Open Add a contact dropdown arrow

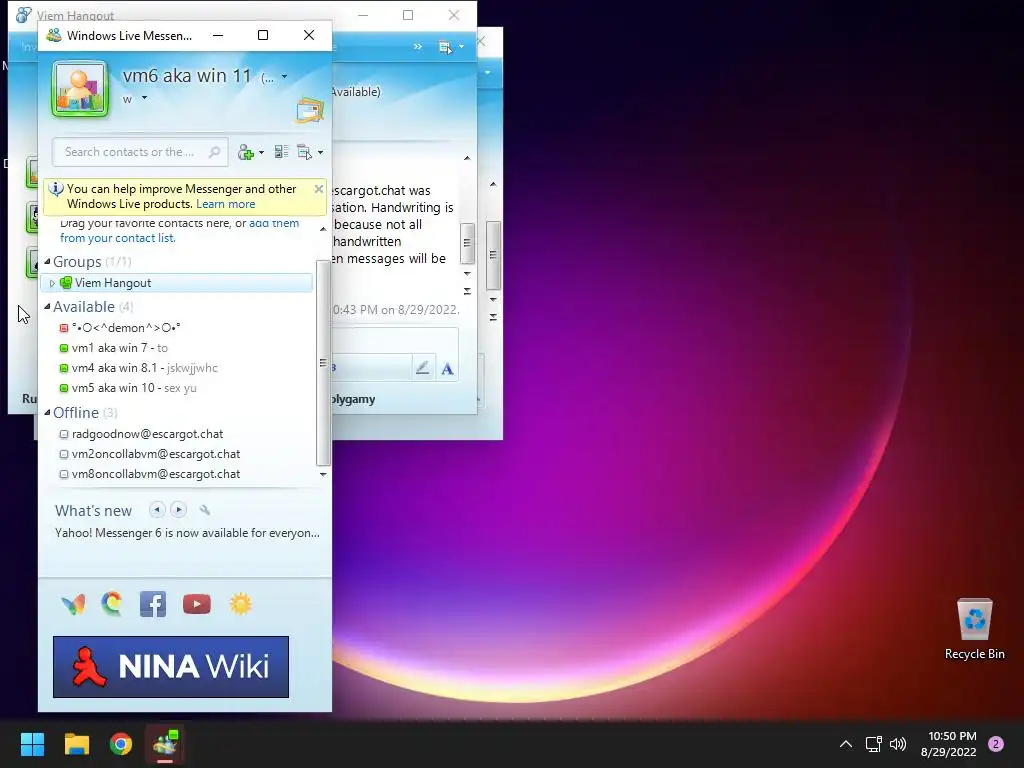261,153
